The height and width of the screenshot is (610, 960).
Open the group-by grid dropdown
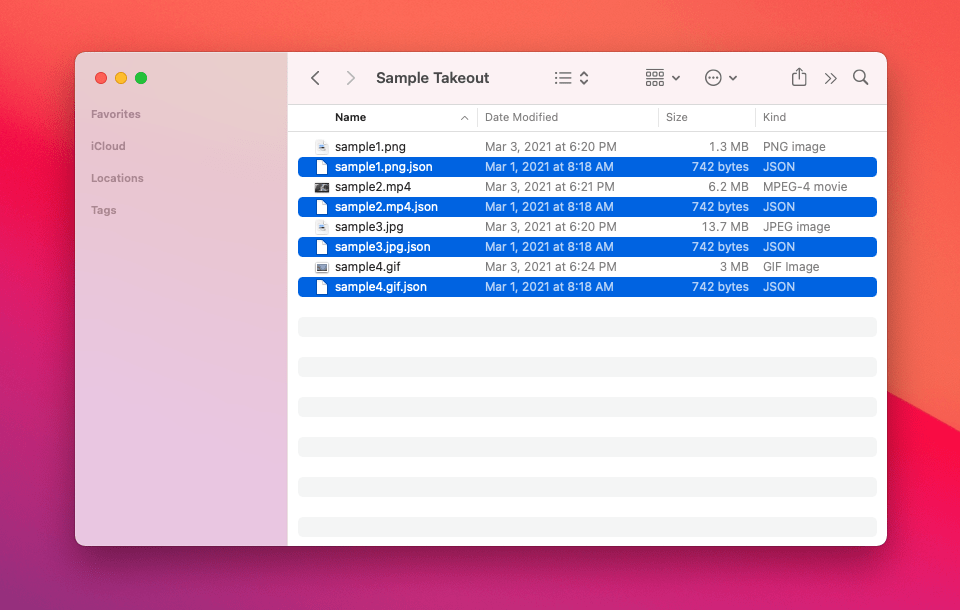point(662,78)
